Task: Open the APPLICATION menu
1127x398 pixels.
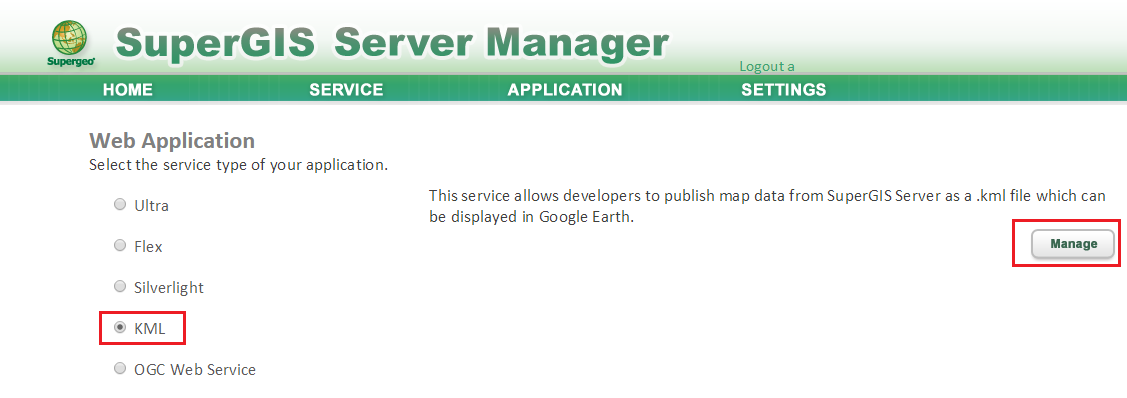Action: click(565, 90)
